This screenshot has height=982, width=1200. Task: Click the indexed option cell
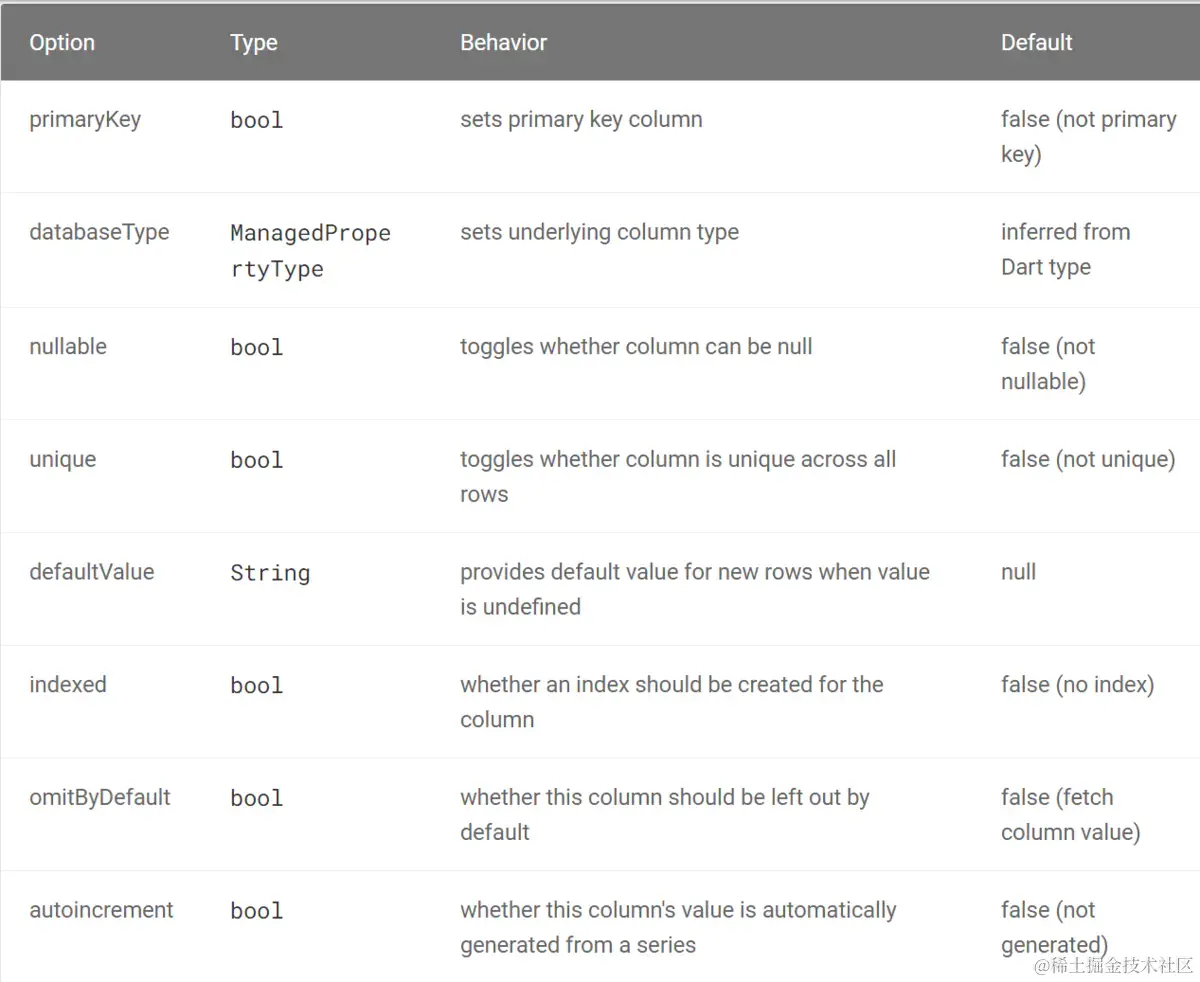pyautogui.click(x=68, y=685)
